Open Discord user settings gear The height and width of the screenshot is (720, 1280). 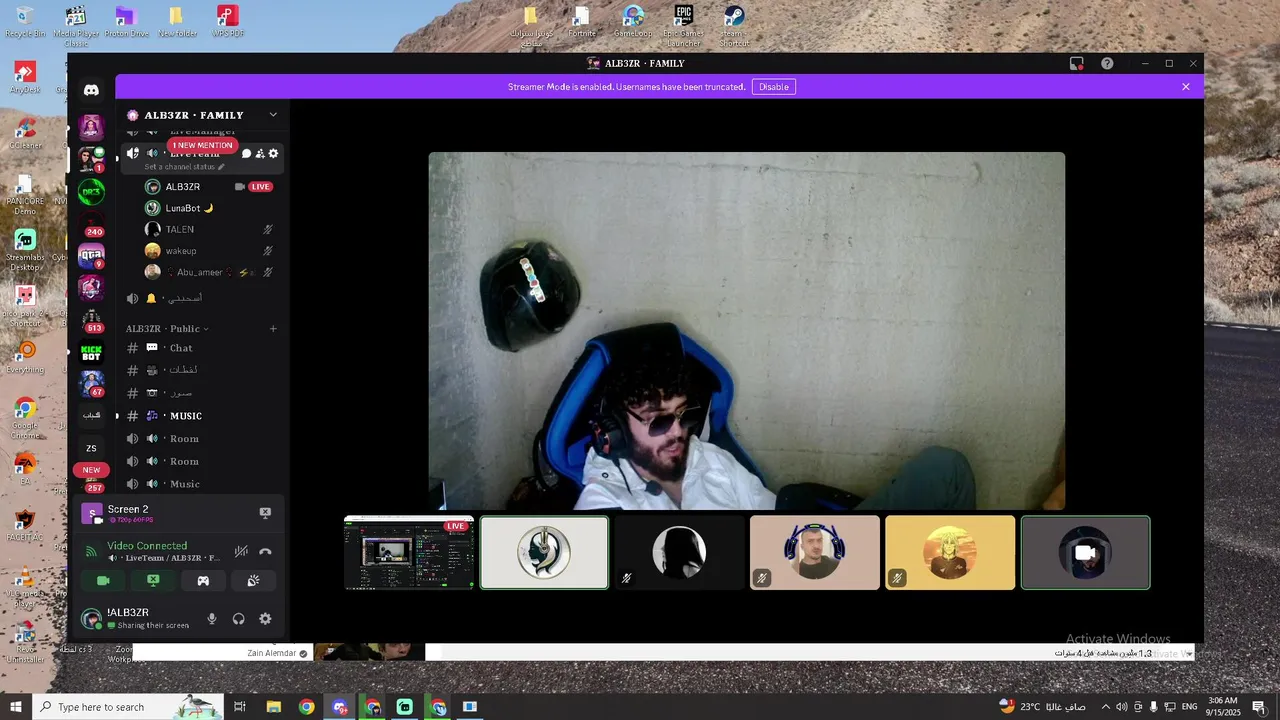pos(265,619)
